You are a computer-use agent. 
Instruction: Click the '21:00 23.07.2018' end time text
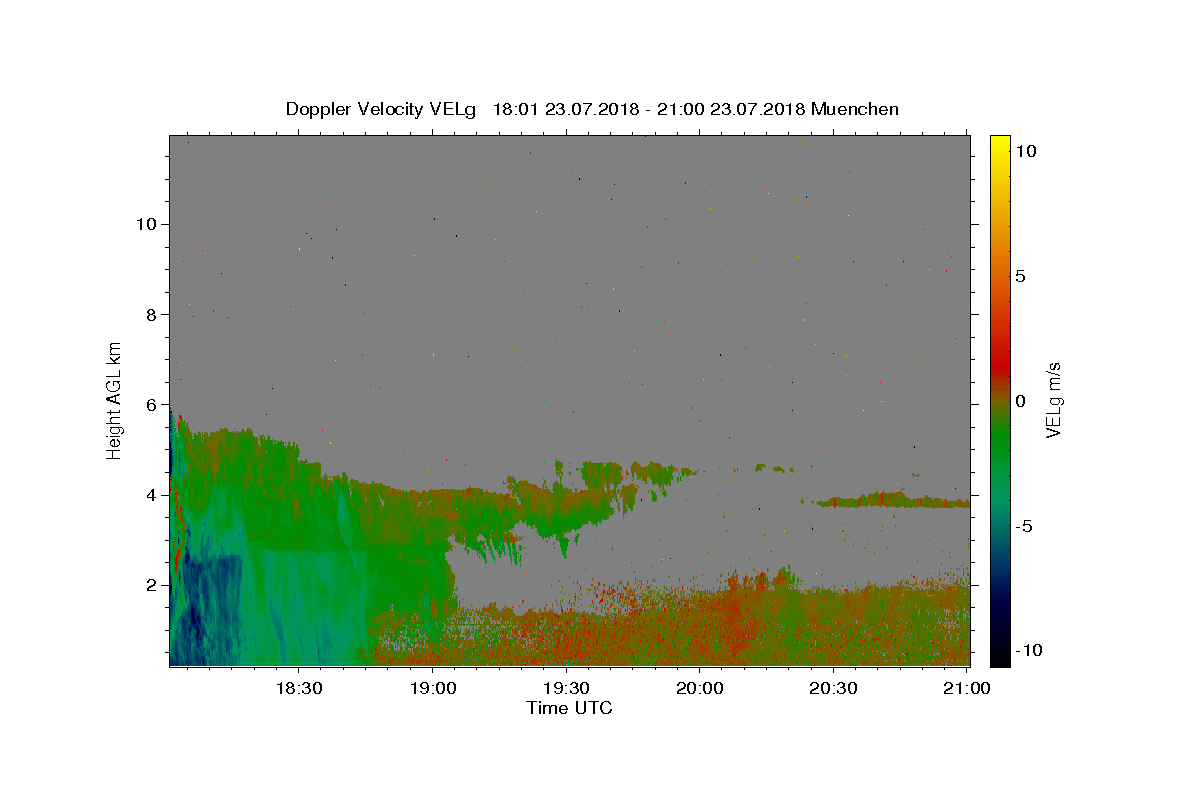click(x=732, y=109)
